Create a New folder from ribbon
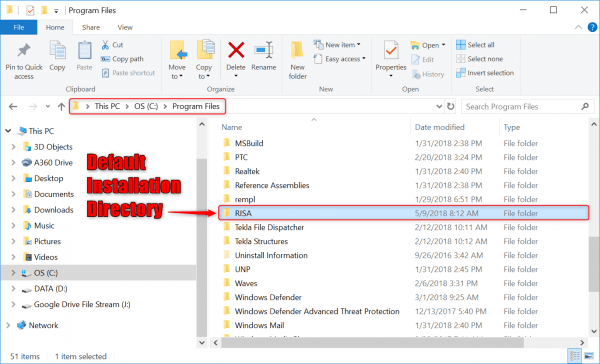Screen dimensions: 600x364 297,60
